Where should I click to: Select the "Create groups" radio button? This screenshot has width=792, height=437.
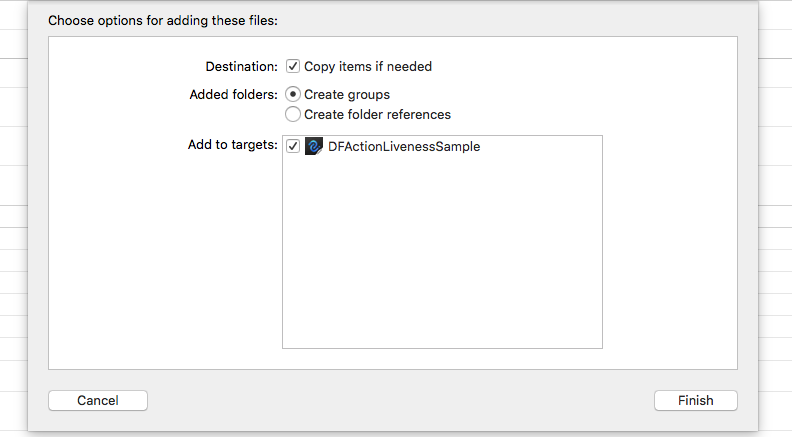click(293, 94)
